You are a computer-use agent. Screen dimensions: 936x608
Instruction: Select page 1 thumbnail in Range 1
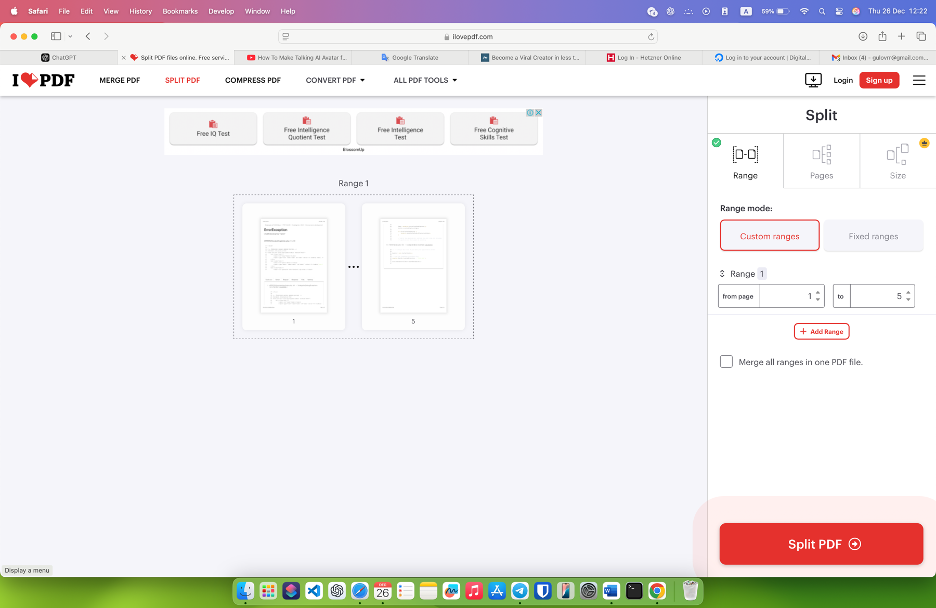tap(294, 266)
